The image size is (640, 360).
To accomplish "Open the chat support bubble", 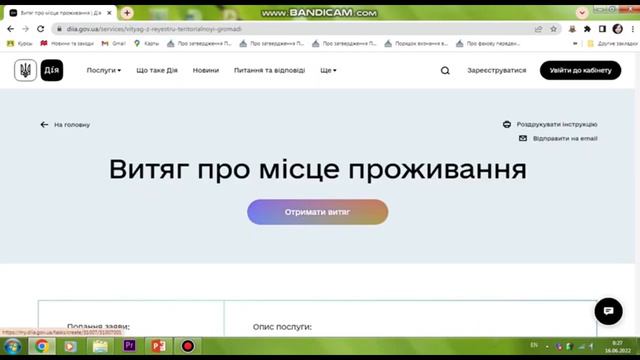I will coord(608,311).
